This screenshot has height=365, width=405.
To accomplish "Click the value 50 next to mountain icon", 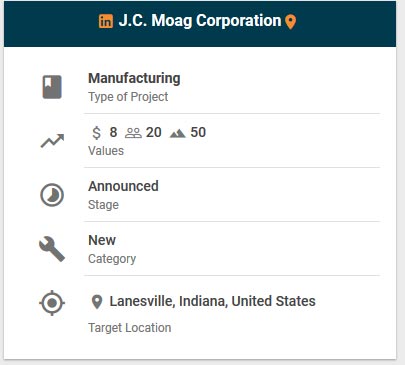I will (x=198, y=132).
